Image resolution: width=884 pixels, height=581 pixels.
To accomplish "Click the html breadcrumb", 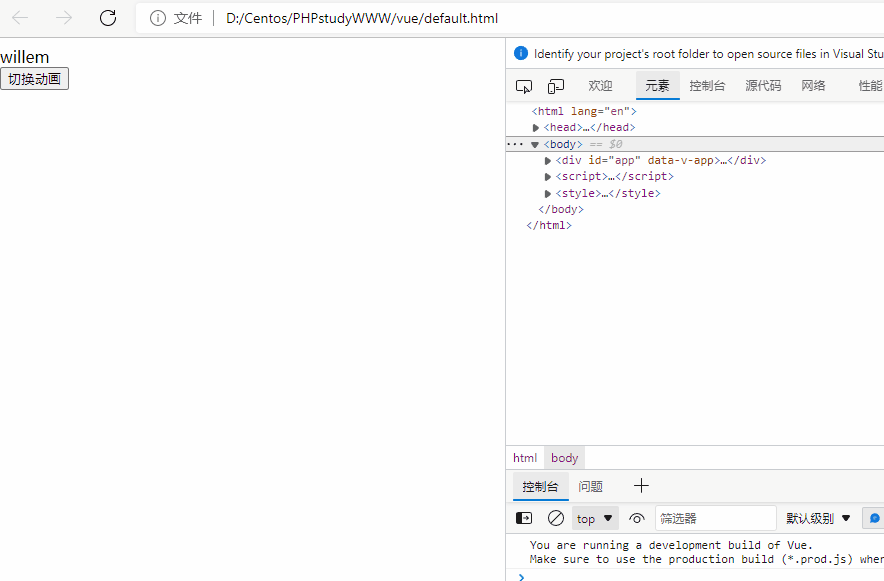I will pos(525,458).
